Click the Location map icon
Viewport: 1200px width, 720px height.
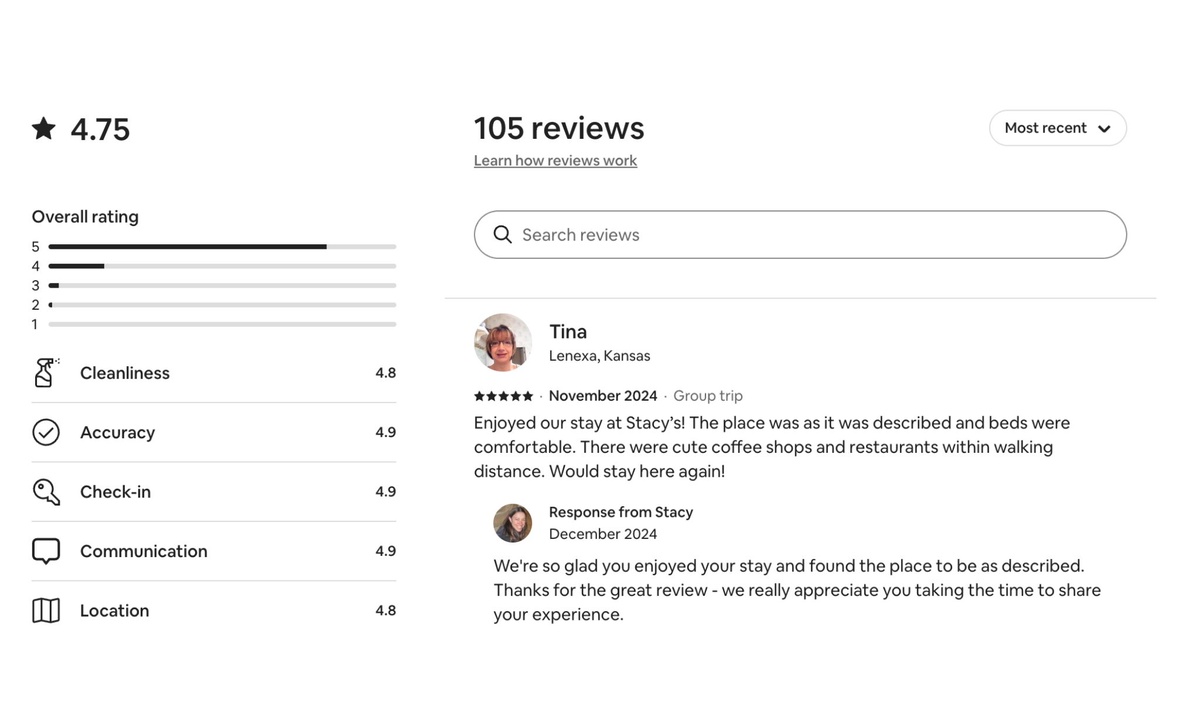46,610
